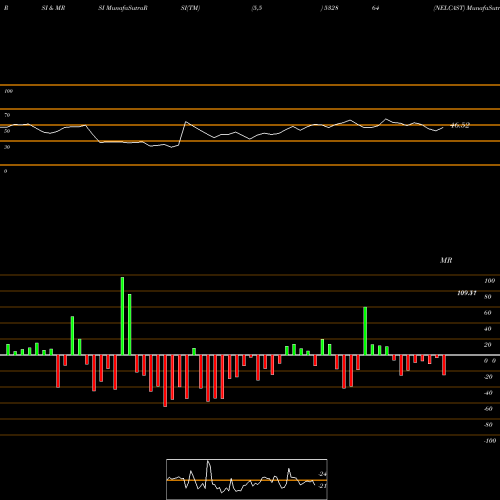Click the SI(TM) header text
The image size is (500, 500).
coord(190,8)
